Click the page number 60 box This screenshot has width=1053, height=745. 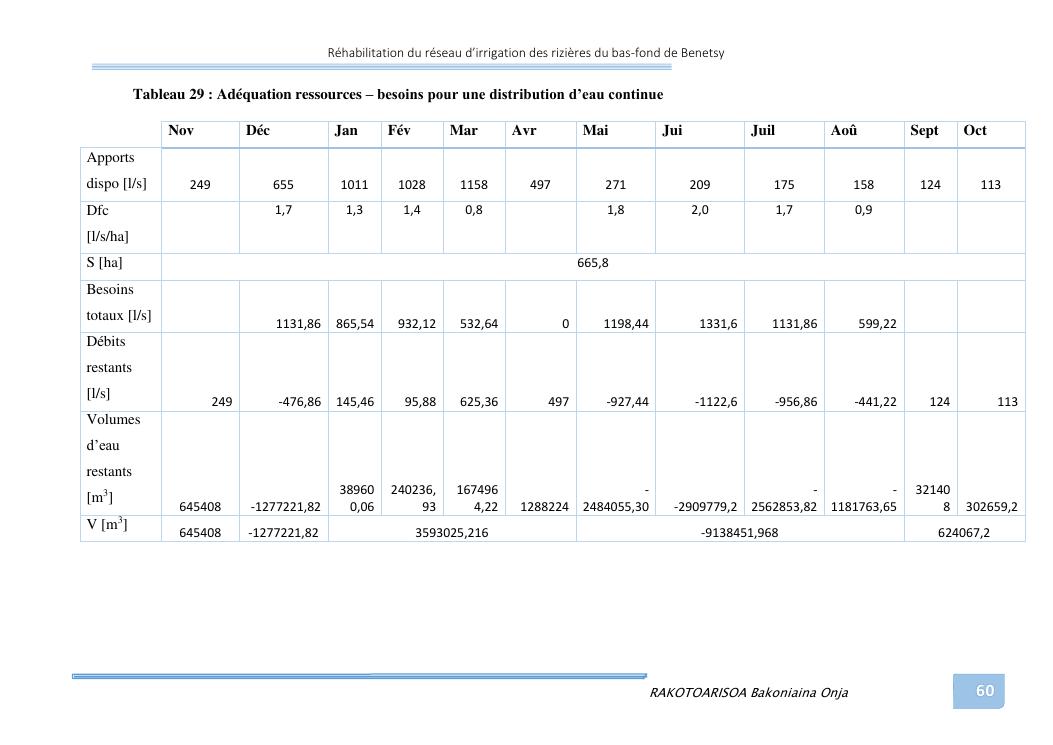pos(984,691)
